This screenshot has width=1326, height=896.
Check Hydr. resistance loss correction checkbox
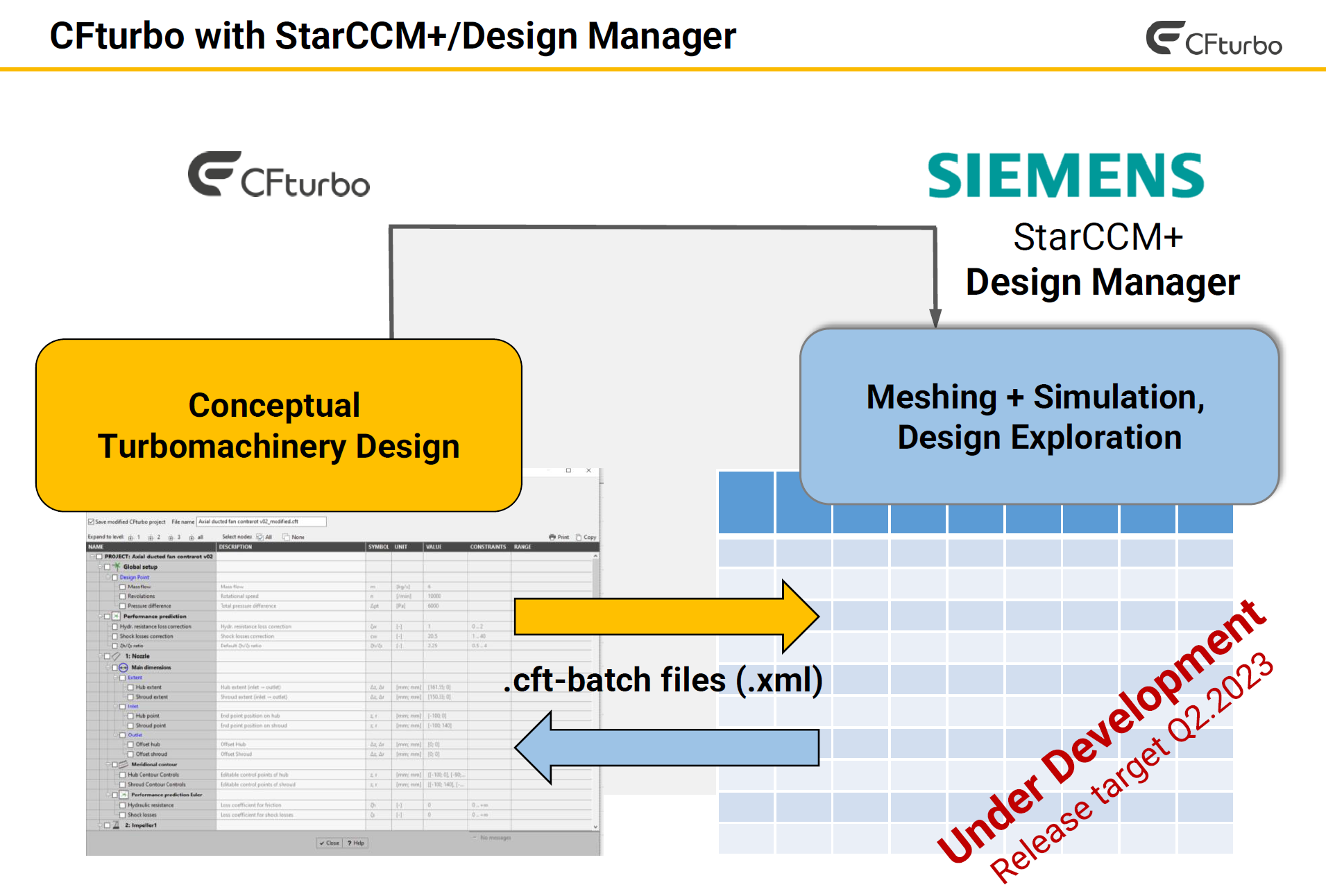pos(115,626)
